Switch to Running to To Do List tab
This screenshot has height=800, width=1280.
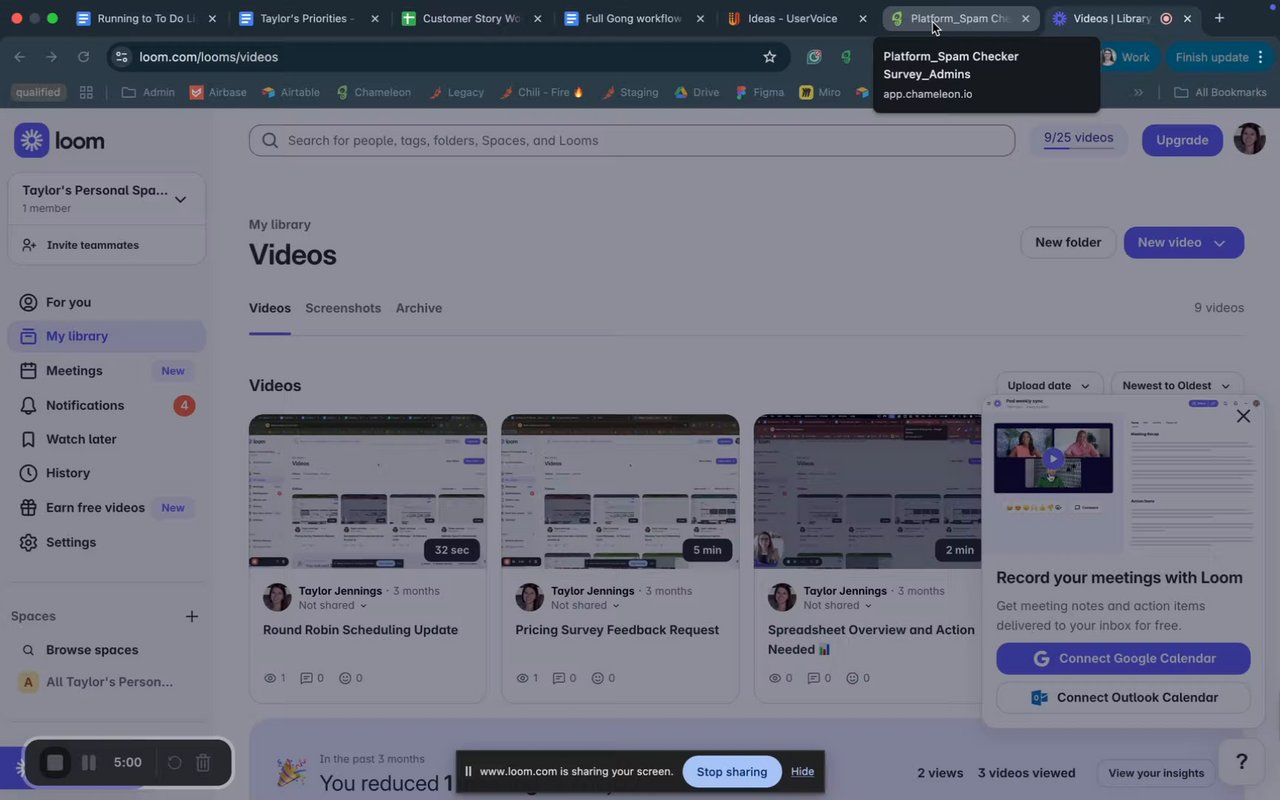click(146, 18)
